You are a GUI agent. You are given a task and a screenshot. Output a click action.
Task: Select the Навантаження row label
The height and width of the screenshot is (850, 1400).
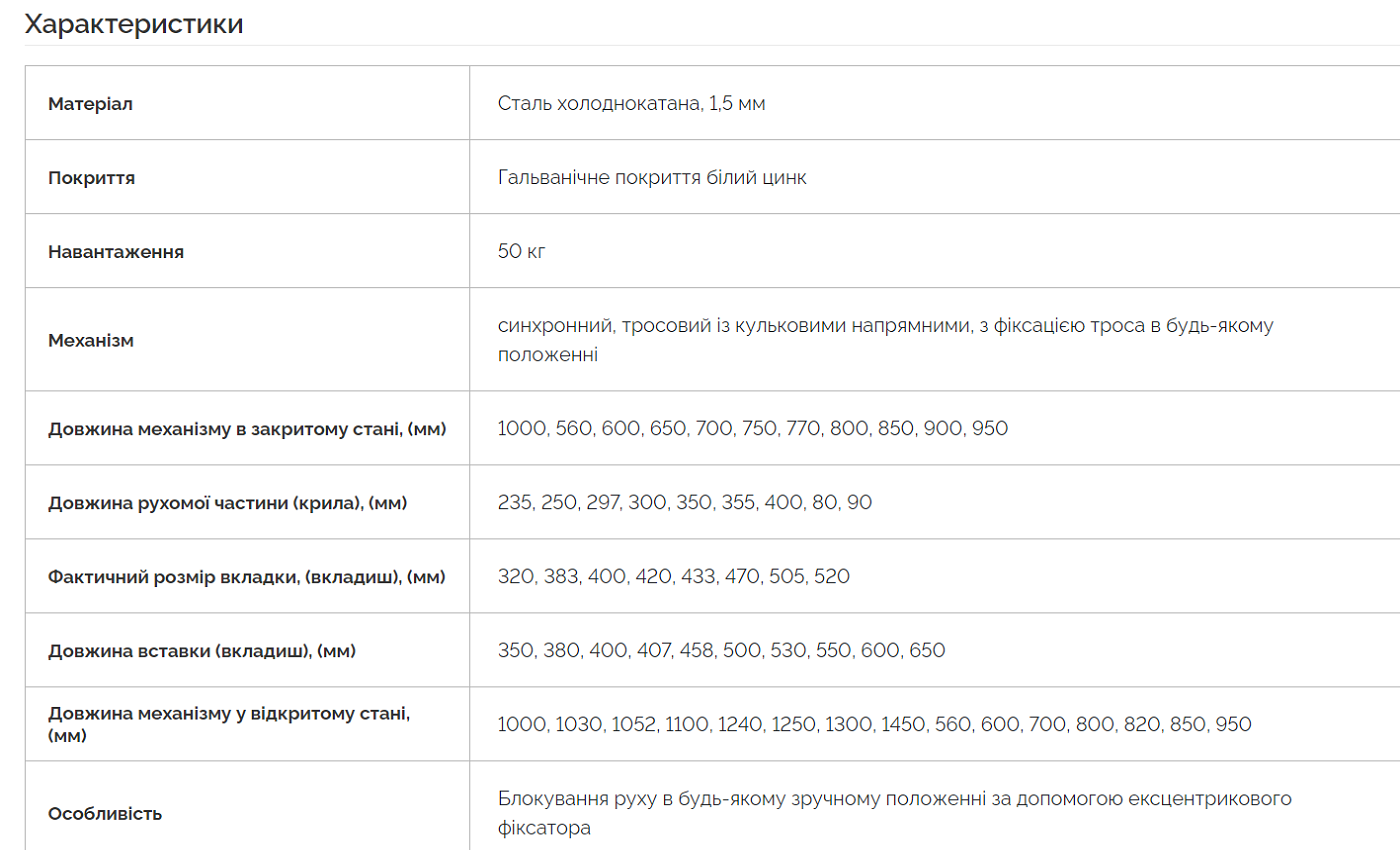point(116,252)
